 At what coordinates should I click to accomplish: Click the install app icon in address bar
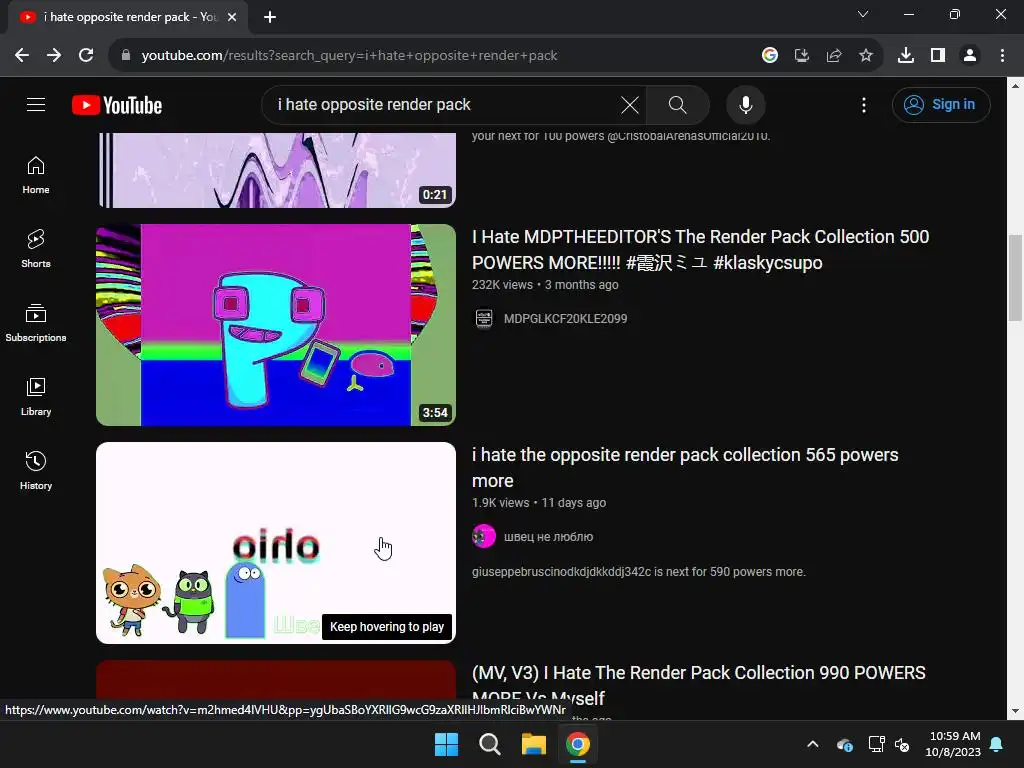click(x=801, y=56)
